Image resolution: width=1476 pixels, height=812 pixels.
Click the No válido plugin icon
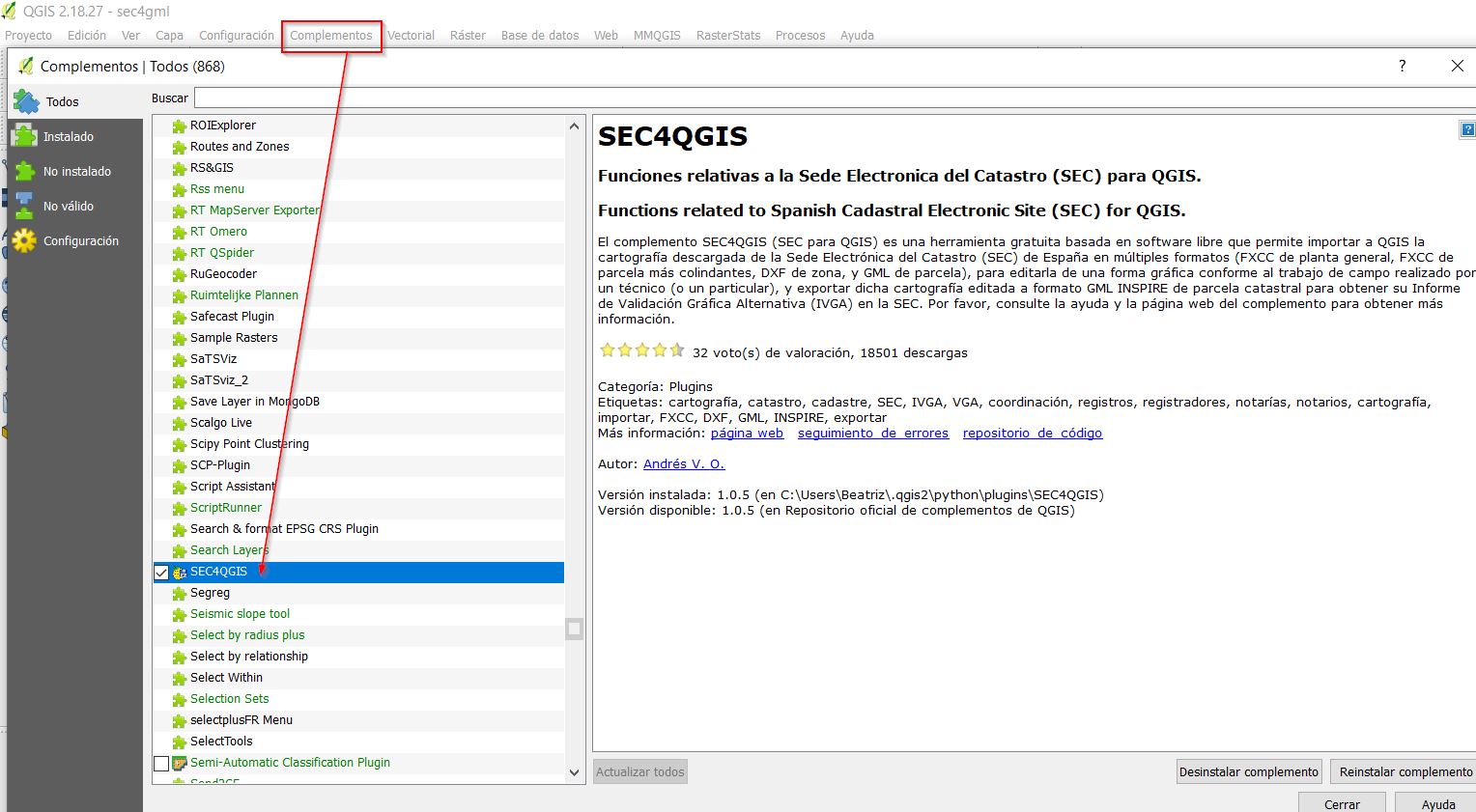pos(23,206)
